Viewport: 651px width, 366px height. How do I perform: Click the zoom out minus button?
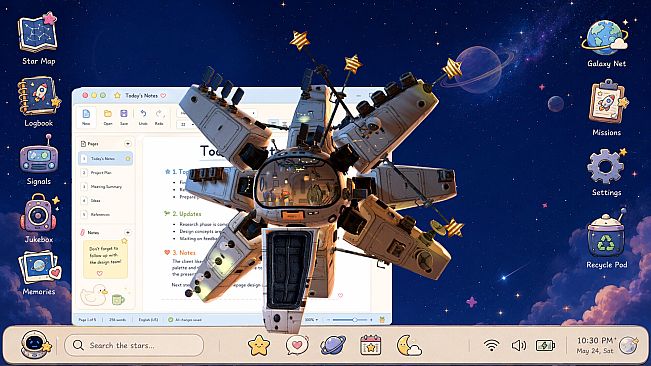pyautogui.click(x=328, y=320)
